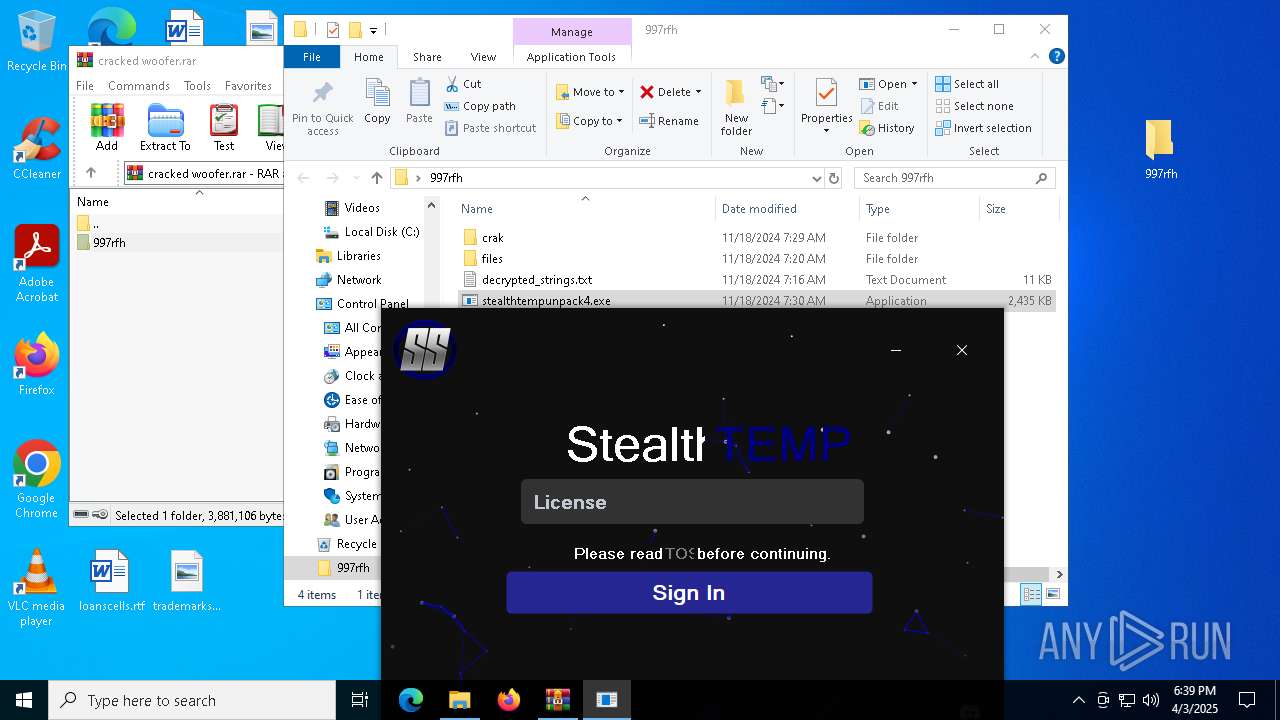This screenshot has height=720, width=1280.
Task: Open the TOS link
Action: tap(680, 553)
